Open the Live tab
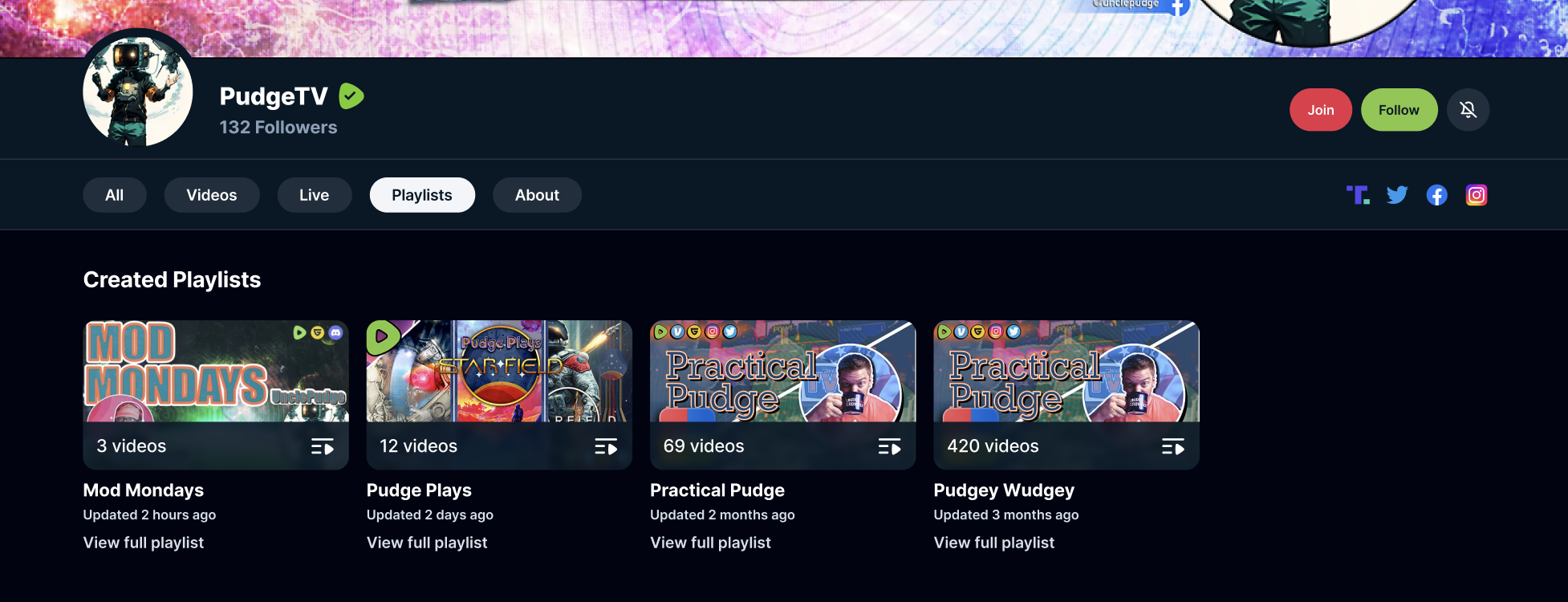This screenshot has height=602, width=1568. click(x=315, y=195)
